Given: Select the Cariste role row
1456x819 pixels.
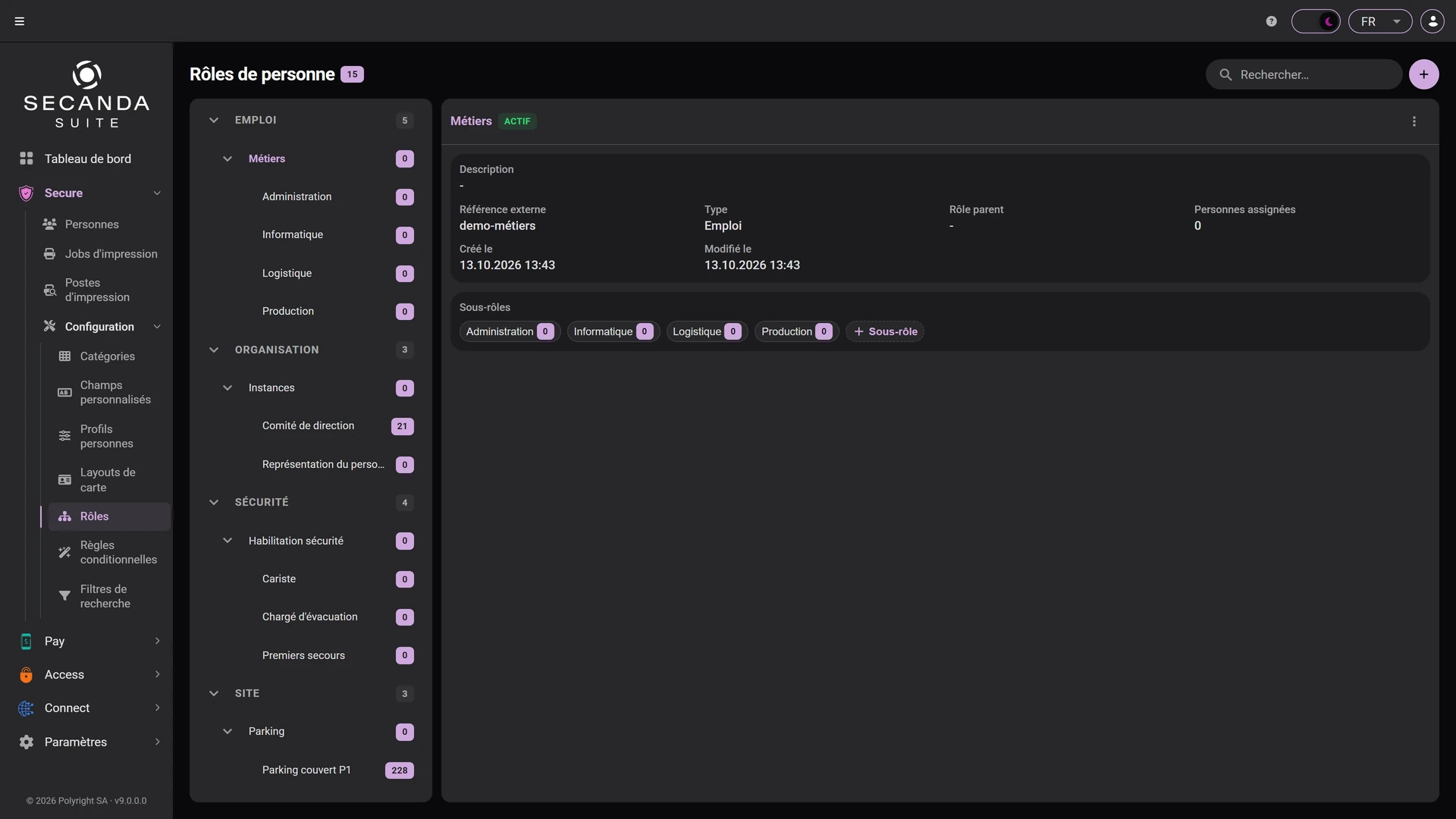Looking at the screenshot, I should [x=311, y=579].
